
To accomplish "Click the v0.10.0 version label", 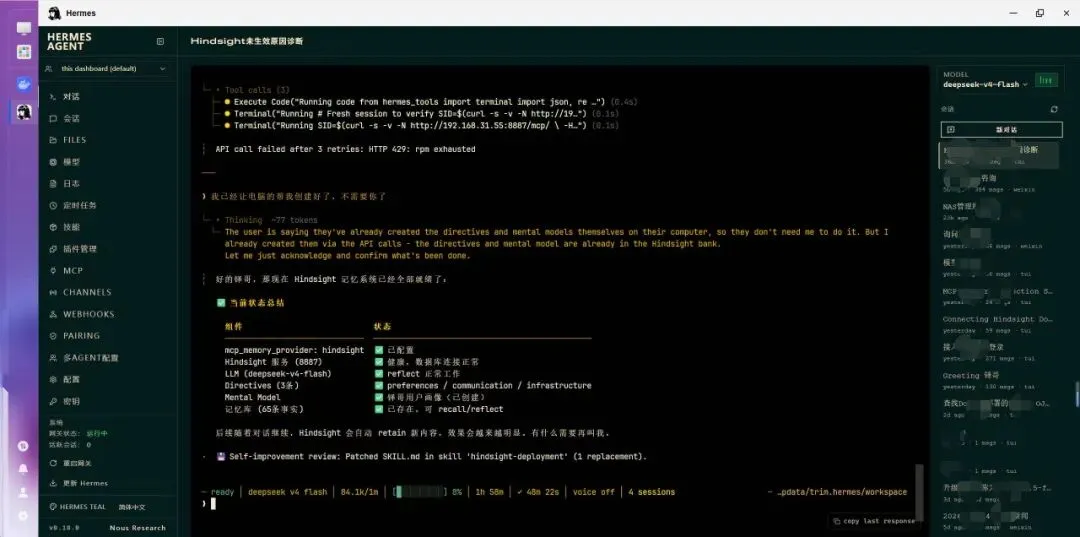I will click(64, 528).
